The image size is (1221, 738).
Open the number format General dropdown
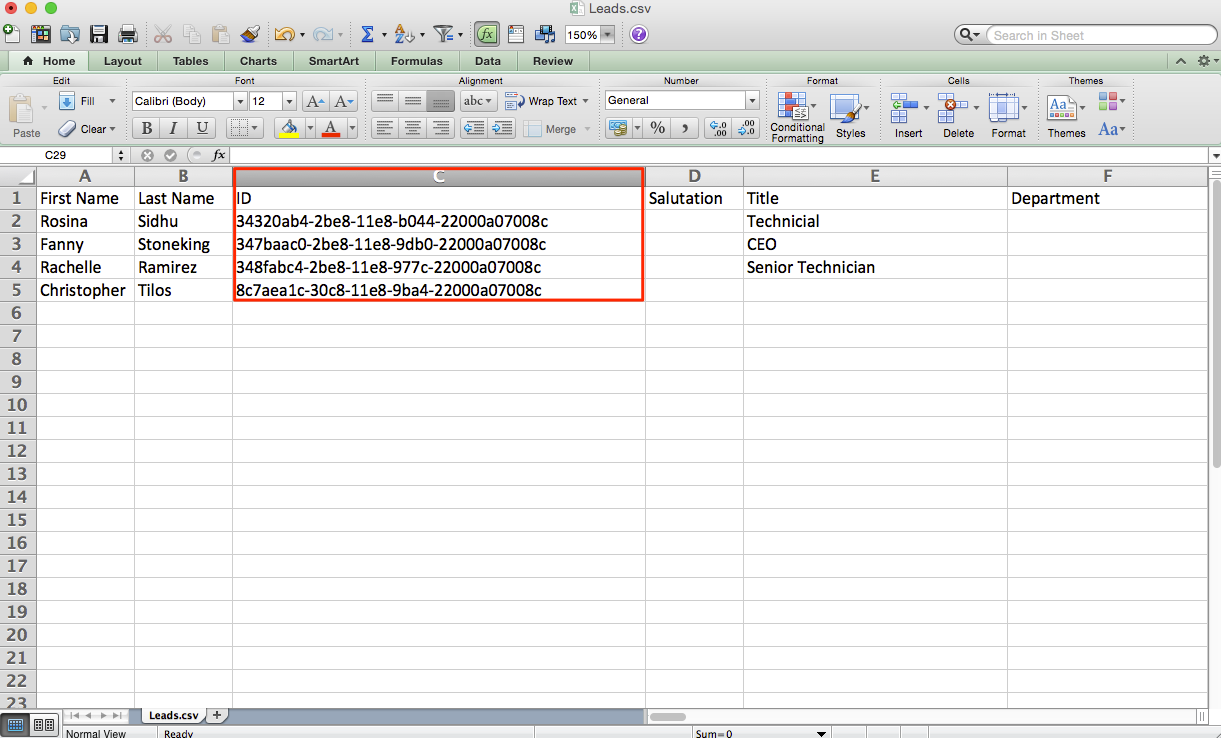tap(752, 100)
